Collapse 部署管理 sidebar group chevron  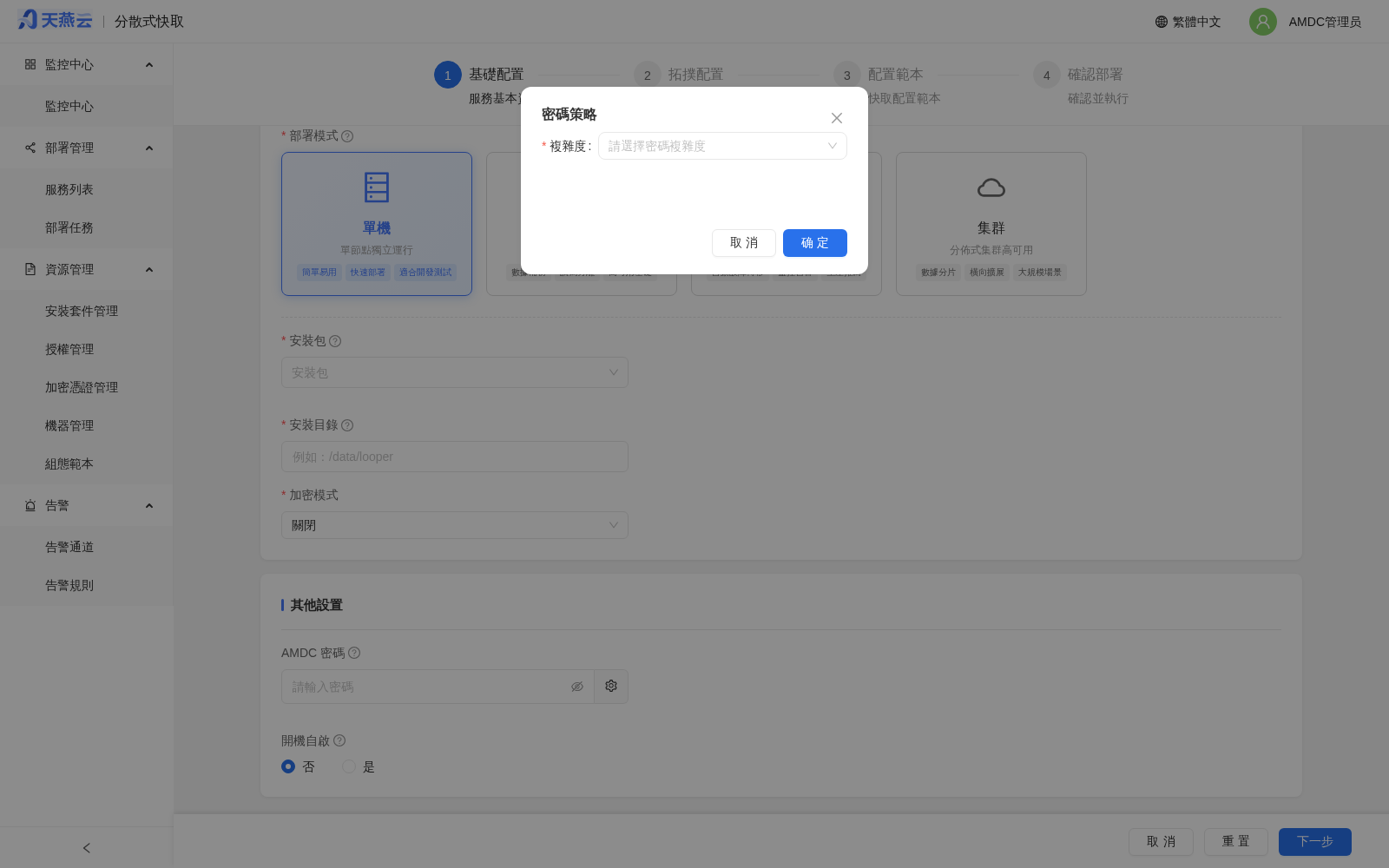149,148
